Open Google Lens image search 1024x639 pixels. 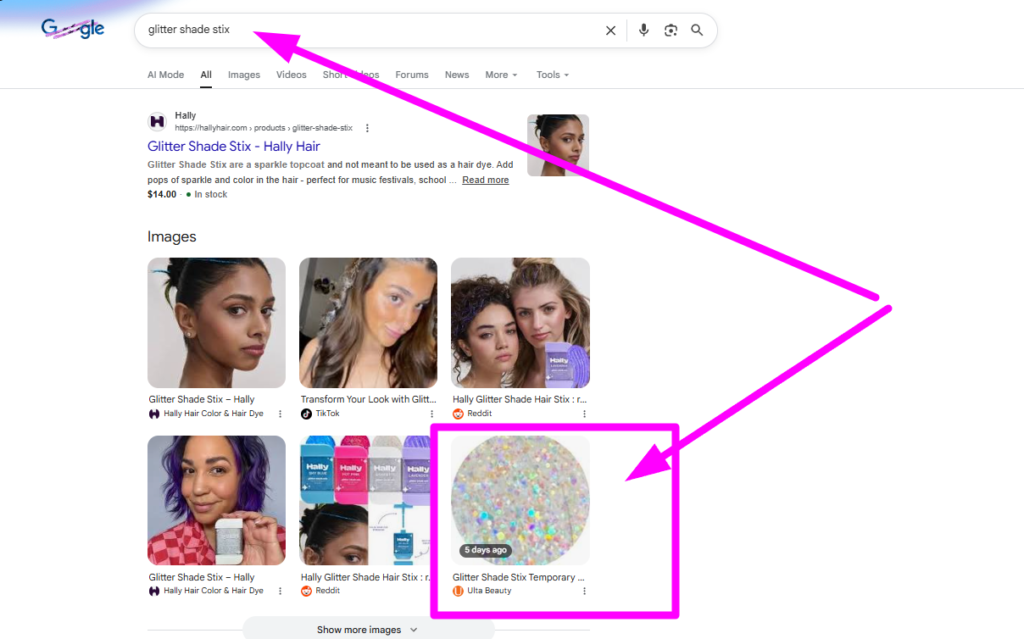tap(670, 30)
